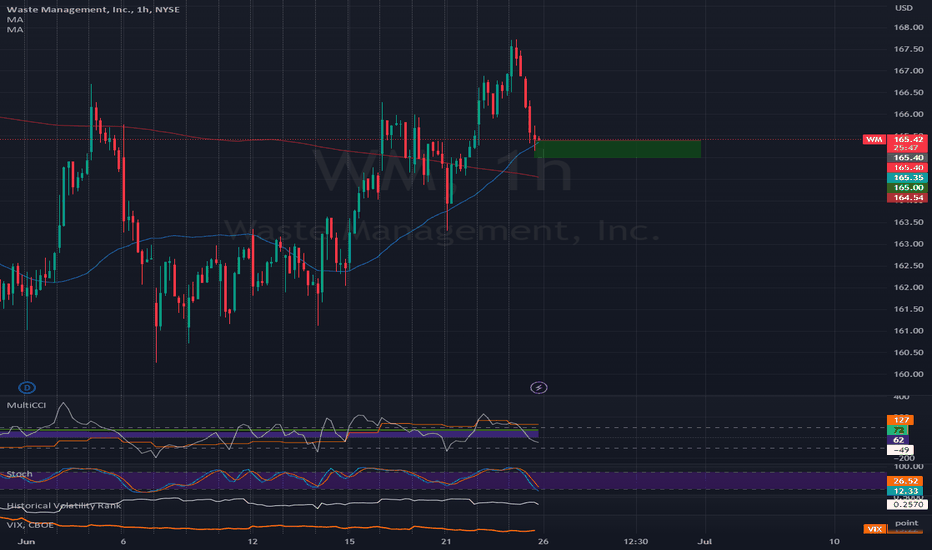Click the 160.50 price axis label

(x=909, y=353)
